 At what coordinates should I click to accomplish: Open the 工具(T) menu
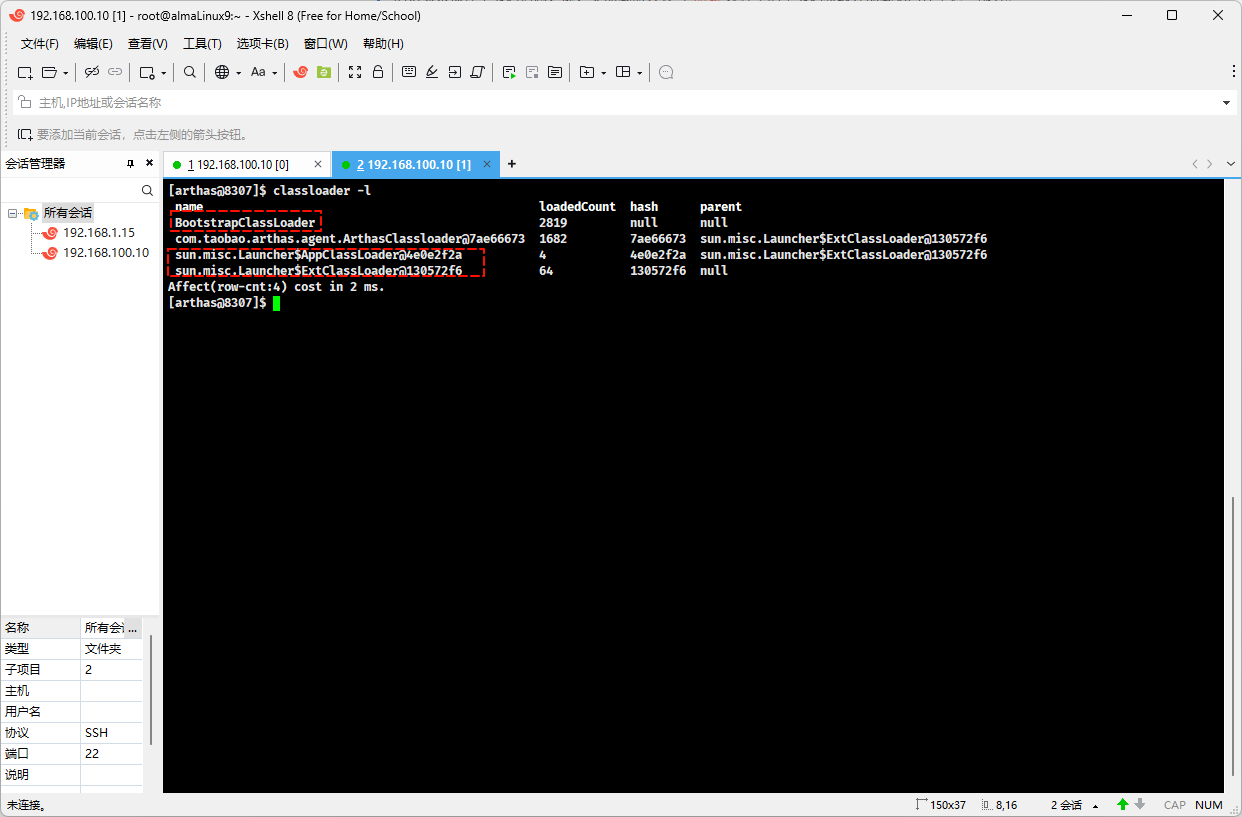pos(202,44)
